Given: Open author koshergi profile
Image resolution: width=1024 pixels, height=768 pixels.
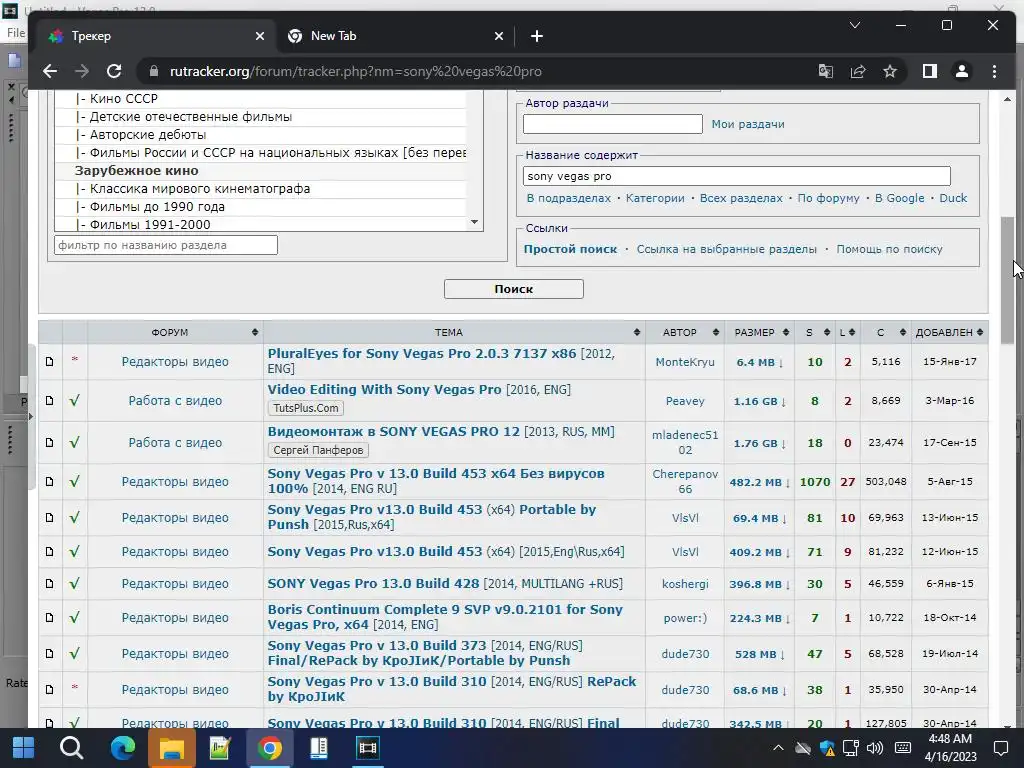Looking at the screenshot, I should point(684,583).
